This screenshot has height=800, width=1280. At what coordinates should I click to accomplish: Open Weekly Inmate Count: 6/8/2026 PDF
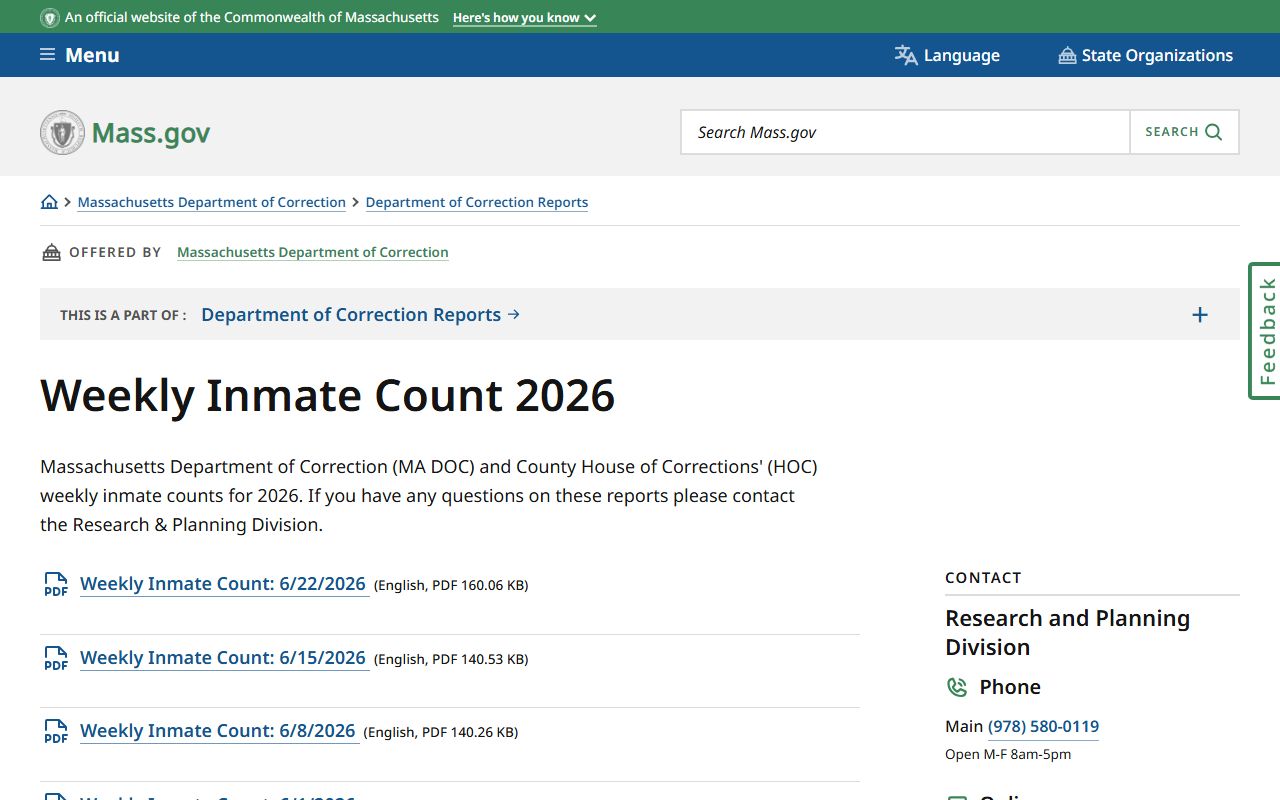click(218, 731)
